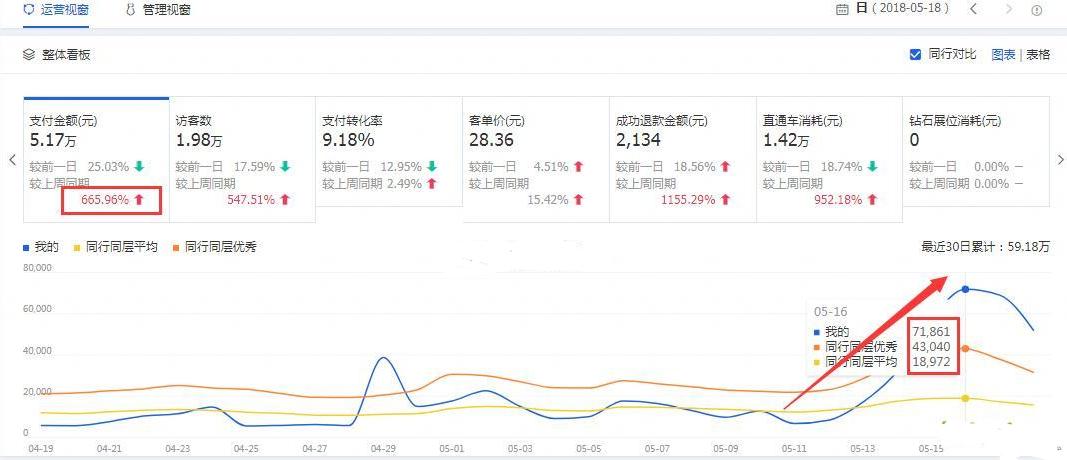Toggle the 同行对比 checkbox
This screenshot has width=1067, height=460.
pos(915,54)
